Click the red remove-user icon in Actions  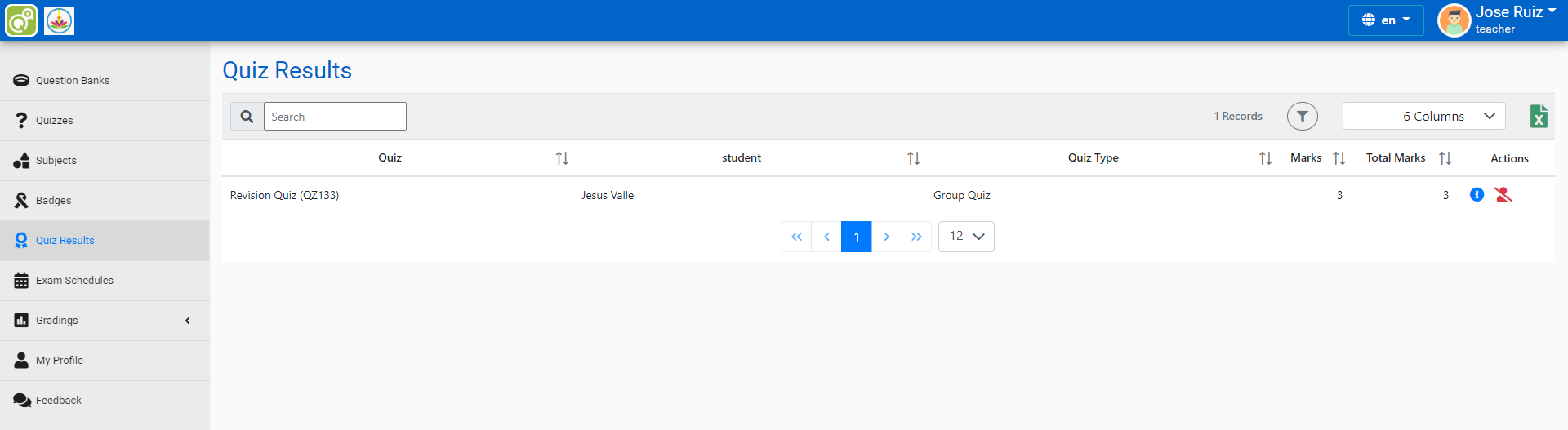pos(1503,195)
